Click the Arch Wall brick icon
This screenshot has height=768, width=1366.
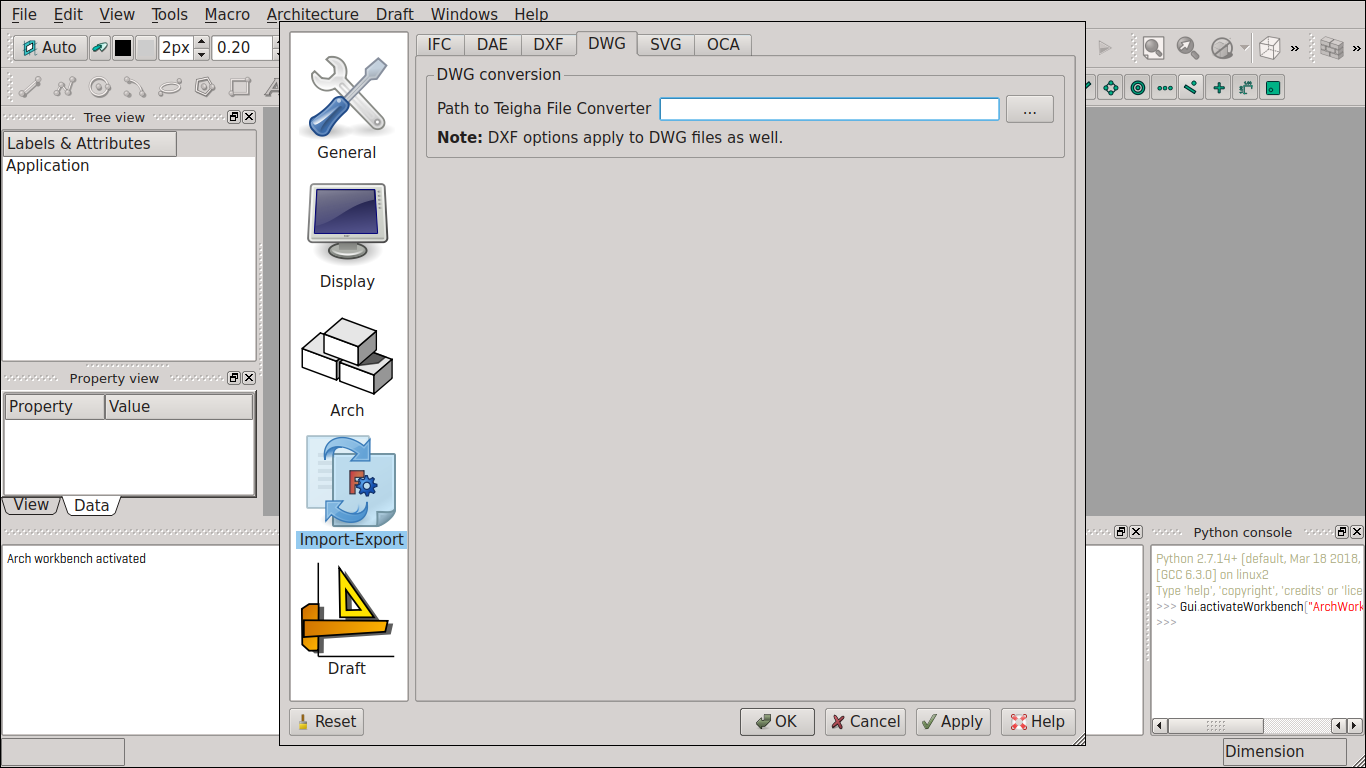1331,47
